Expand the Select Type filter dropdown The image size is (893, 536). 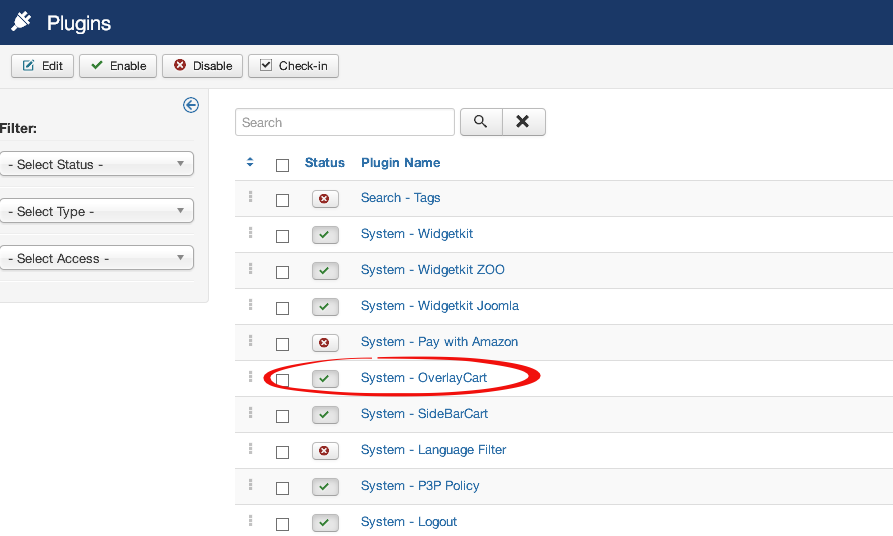(x=96, y=211)
